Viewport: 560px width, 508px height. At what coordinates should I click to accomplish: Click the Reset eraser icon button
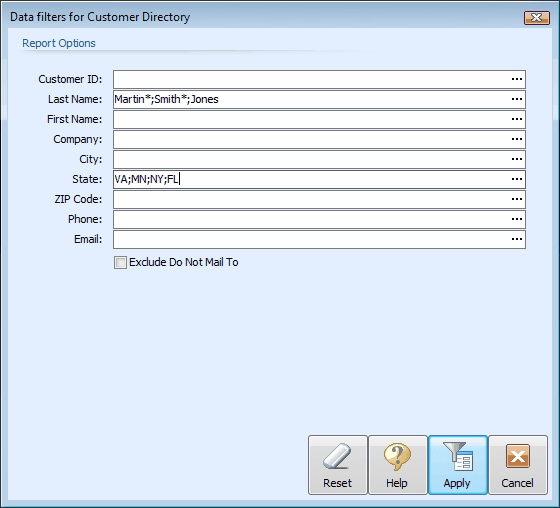[338, 465]
